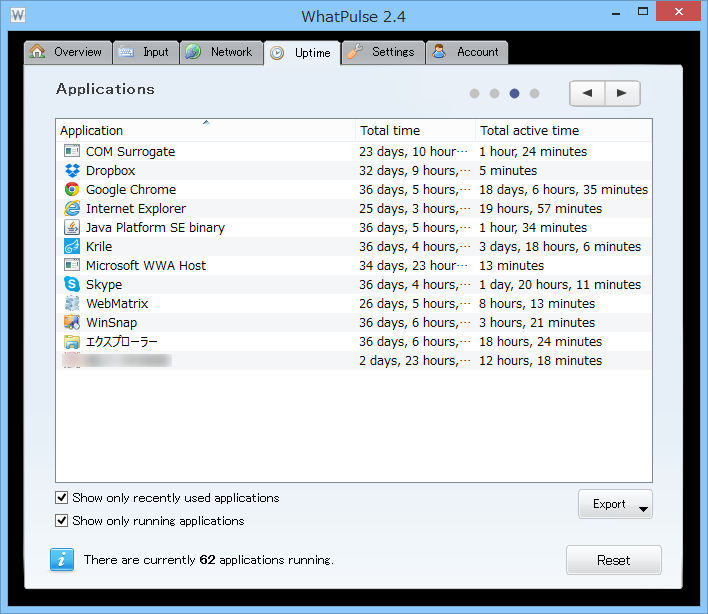708x614 pixels.
Task: Sort by the Total active time column header
Action: click(564, 130)
